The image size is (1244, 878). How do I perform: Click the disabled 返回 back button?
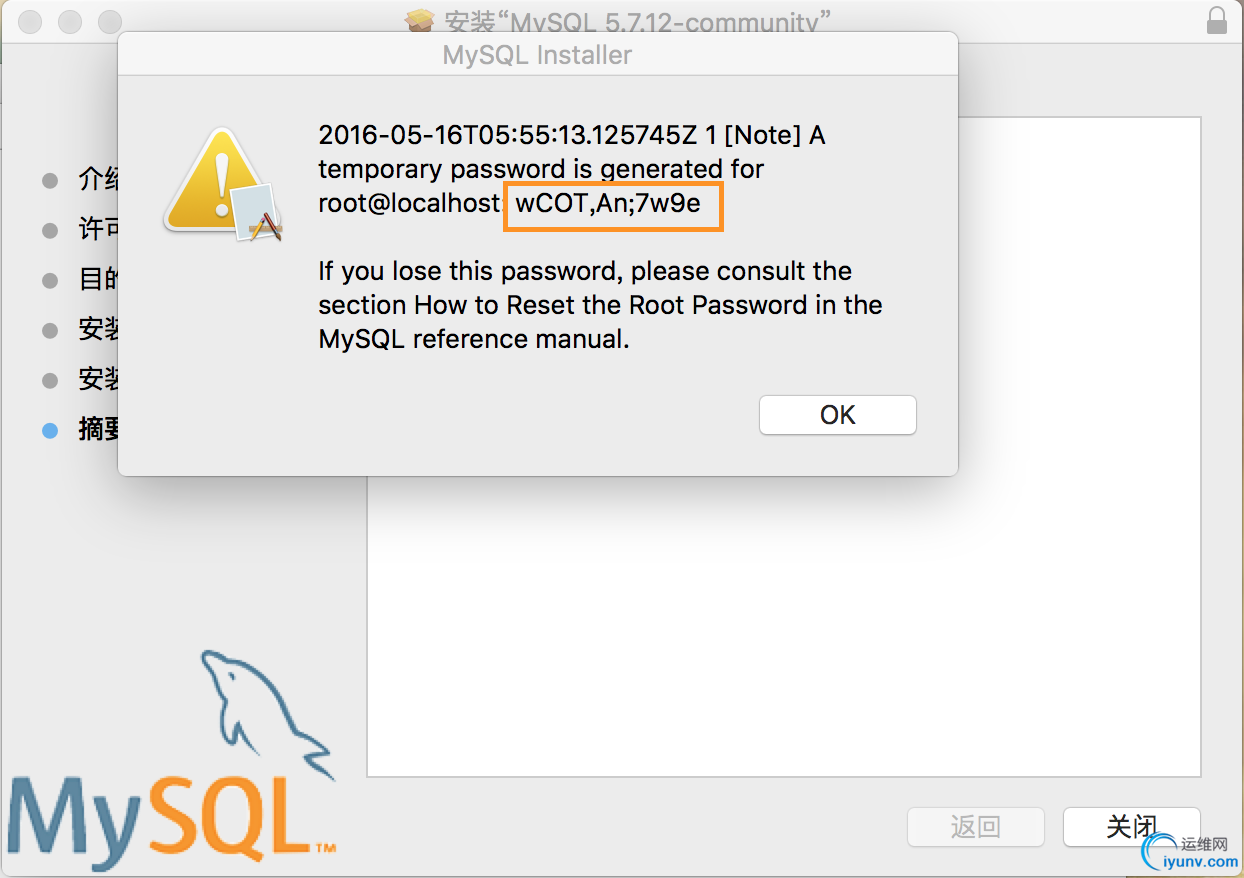click(x=976, y=826)
